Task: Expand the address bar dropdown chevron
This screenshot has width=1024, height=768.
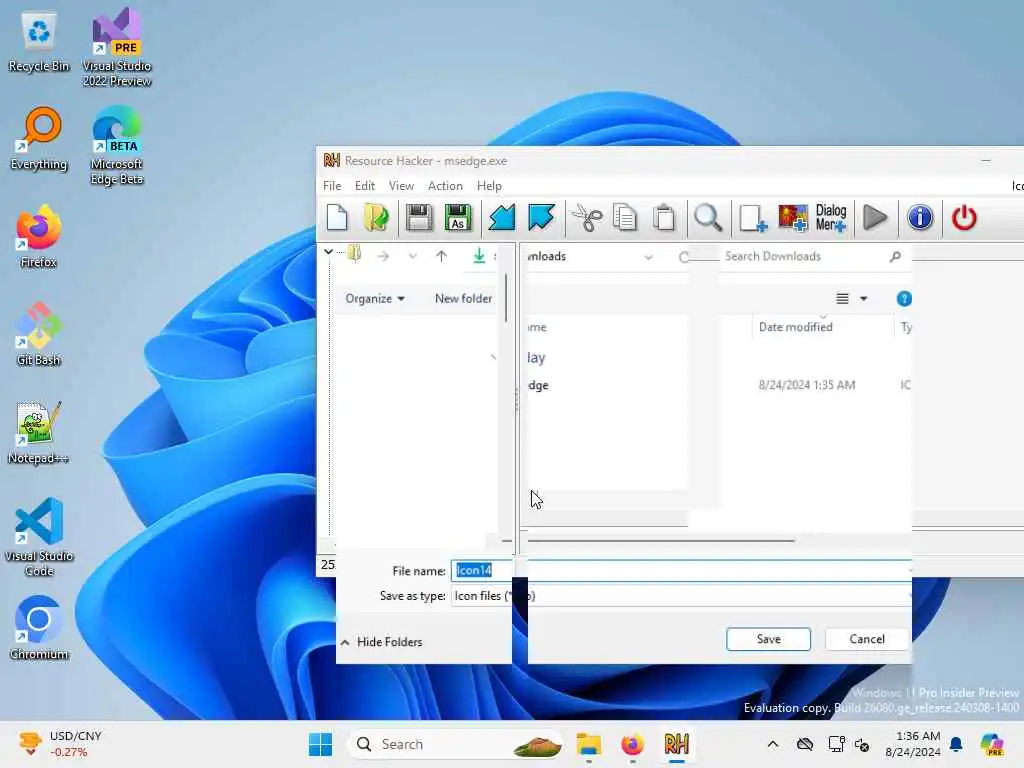Action: click(648, 257)
